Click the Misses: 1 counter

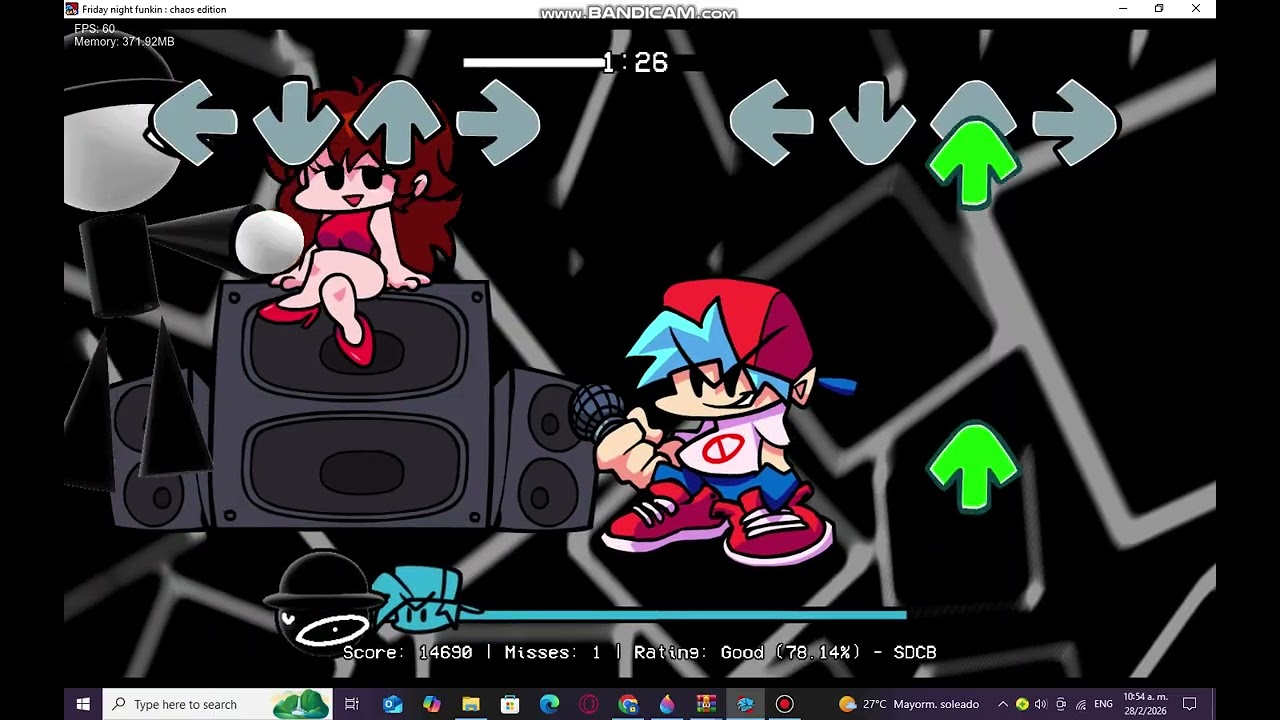click(x=552, y=652)
